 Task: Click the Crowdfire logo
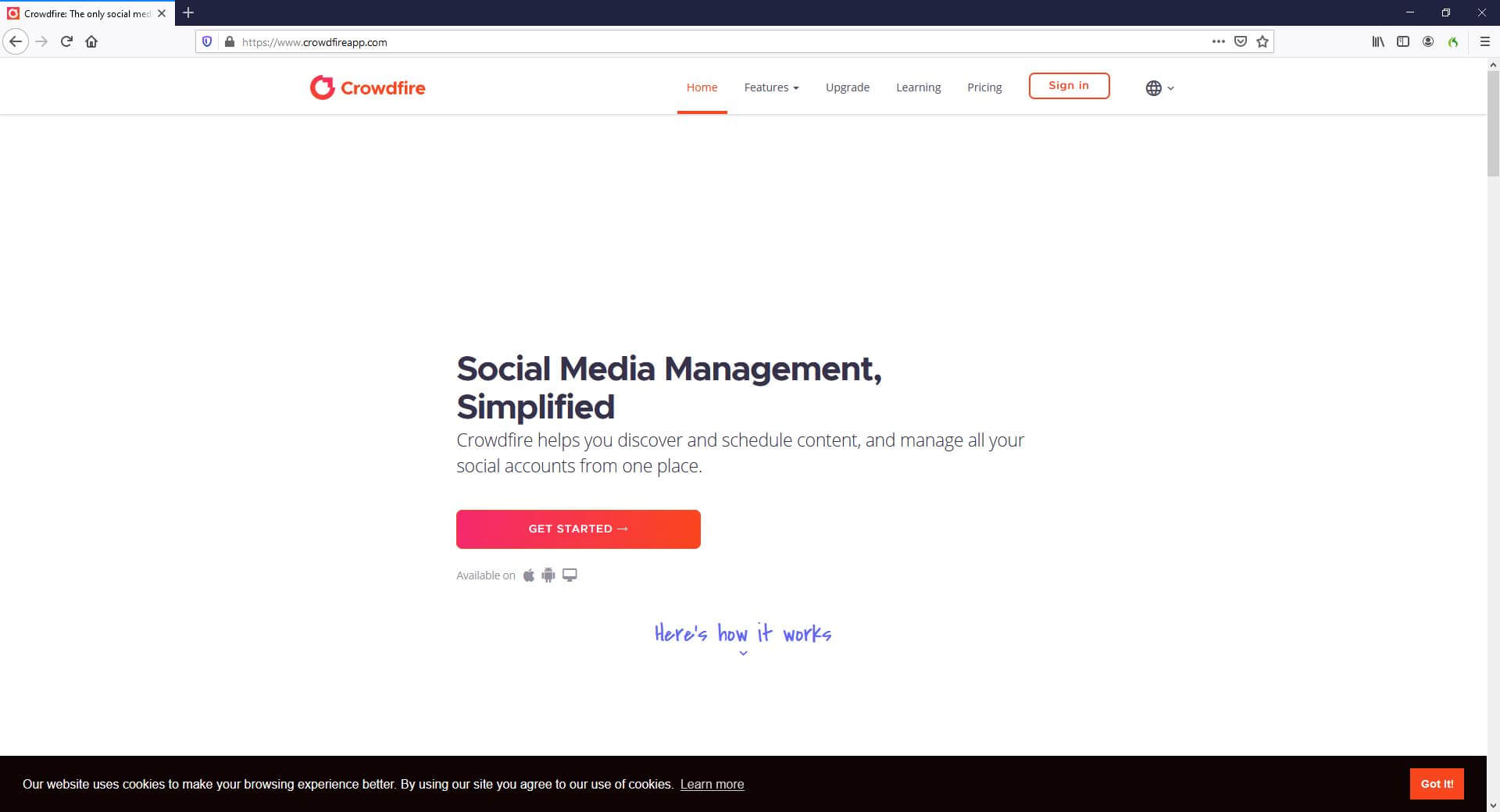click(x=367, y=87)
